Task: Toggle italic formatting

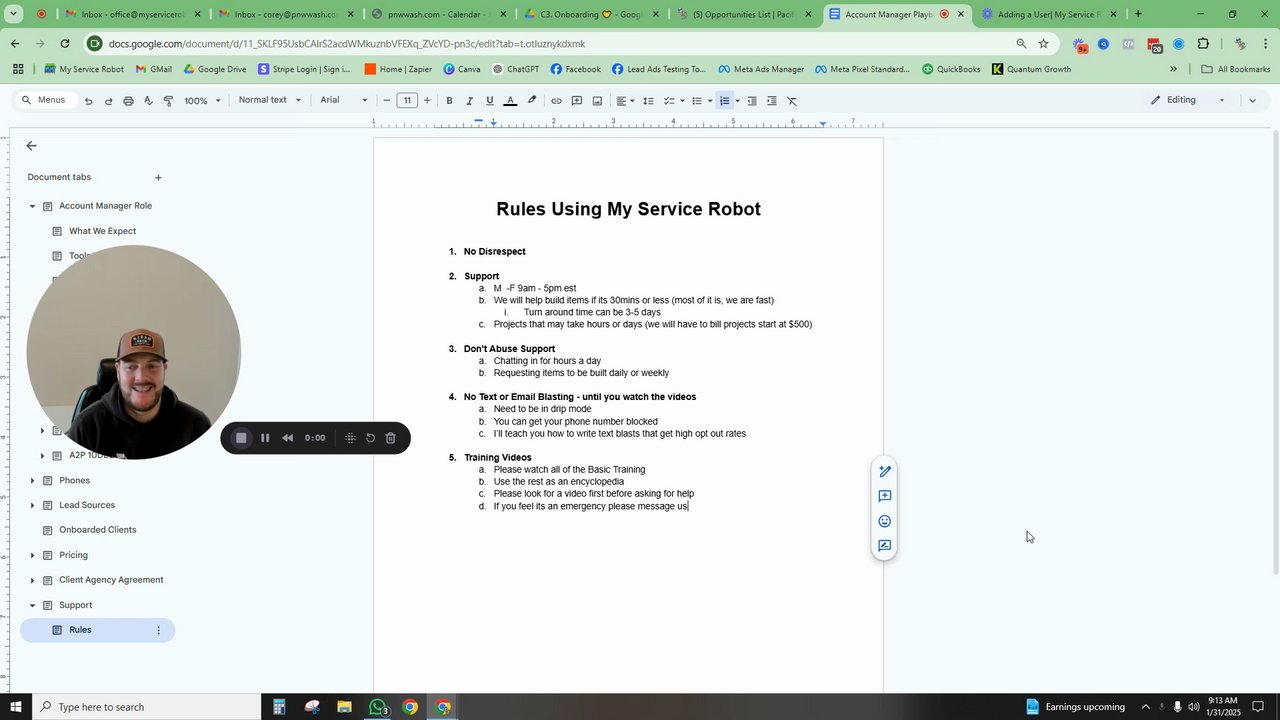Action: point(469,101)
